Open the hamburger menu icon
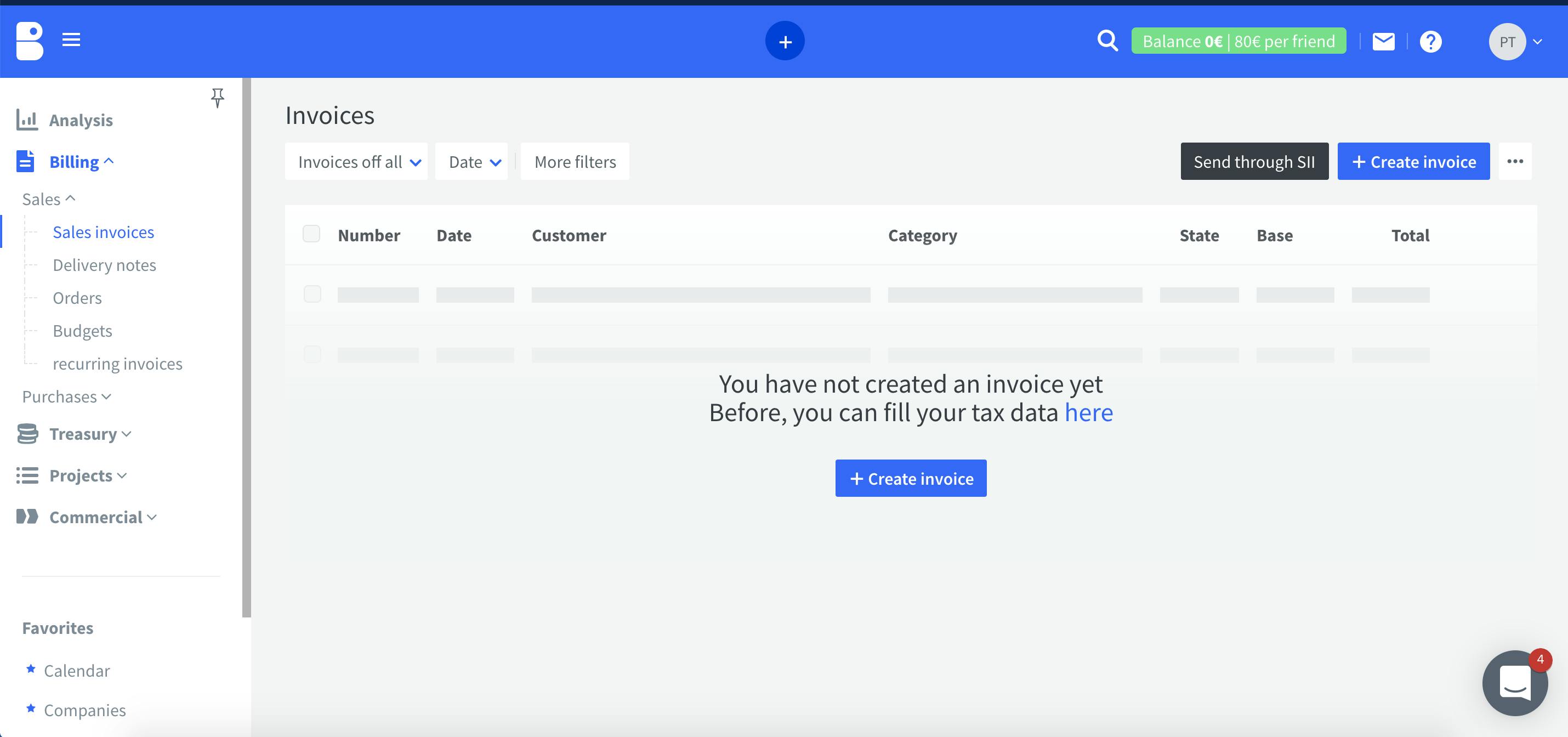Image resolution: width=1568 pixels, height=737 pixels. (x=71, y=40)
